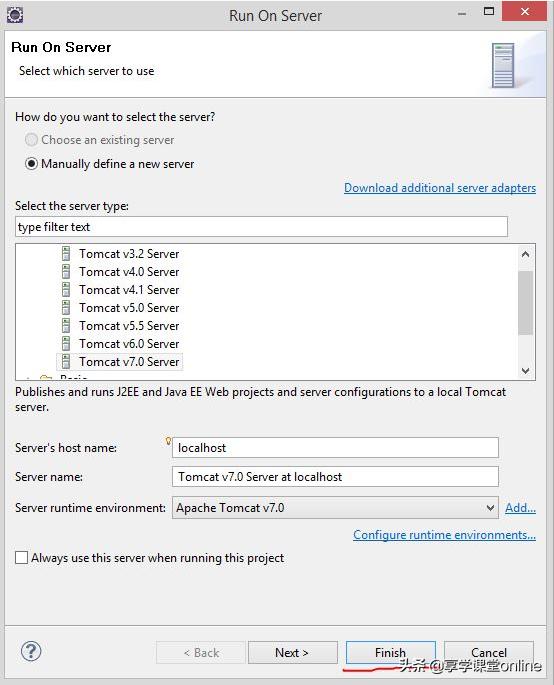
Task: Click the Tomcat v3.2 Server icon
Action: coord(66,254)
